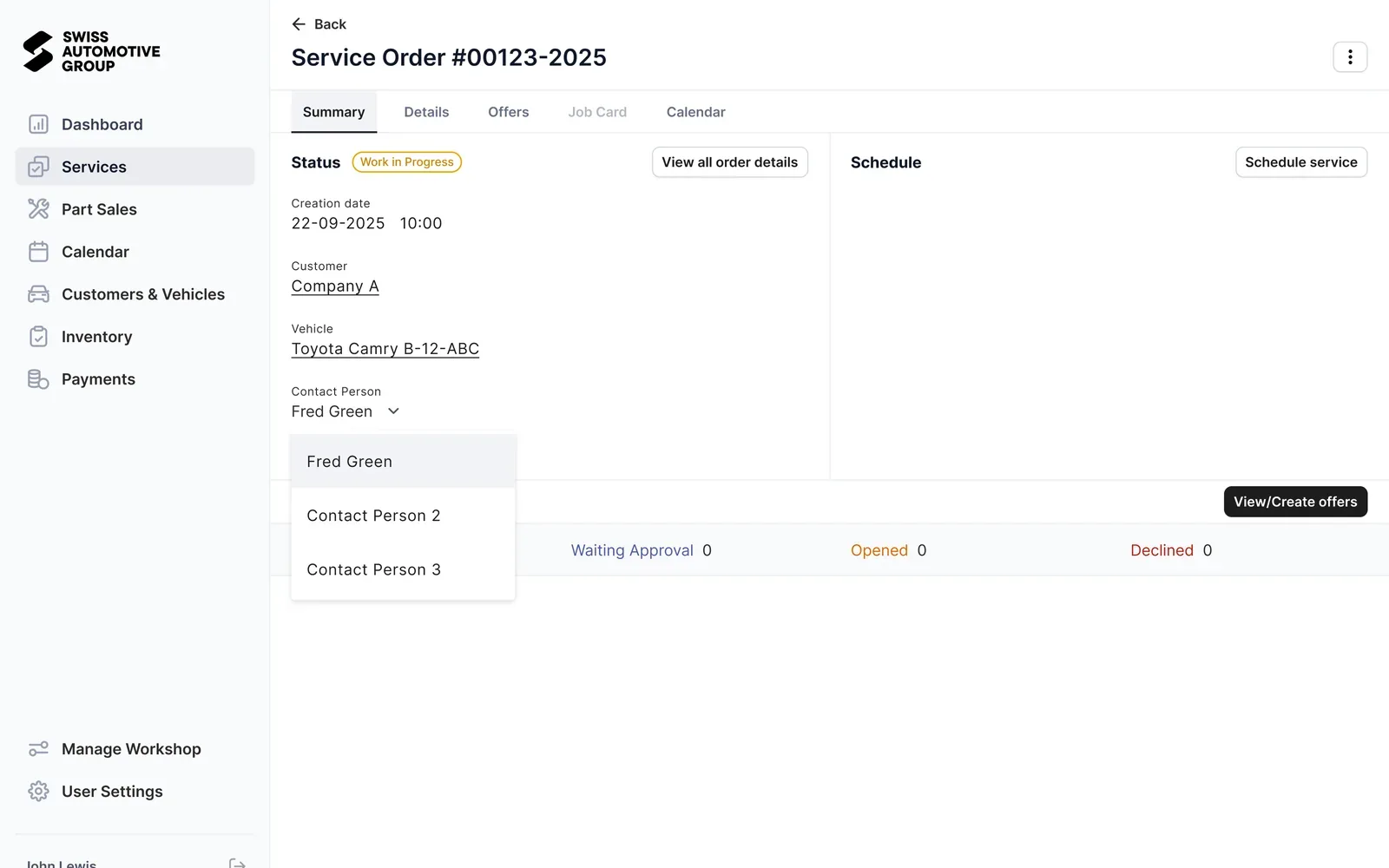Switch to the Details tab
This screenshot has height=868, width=1389.
coord(426,112)
